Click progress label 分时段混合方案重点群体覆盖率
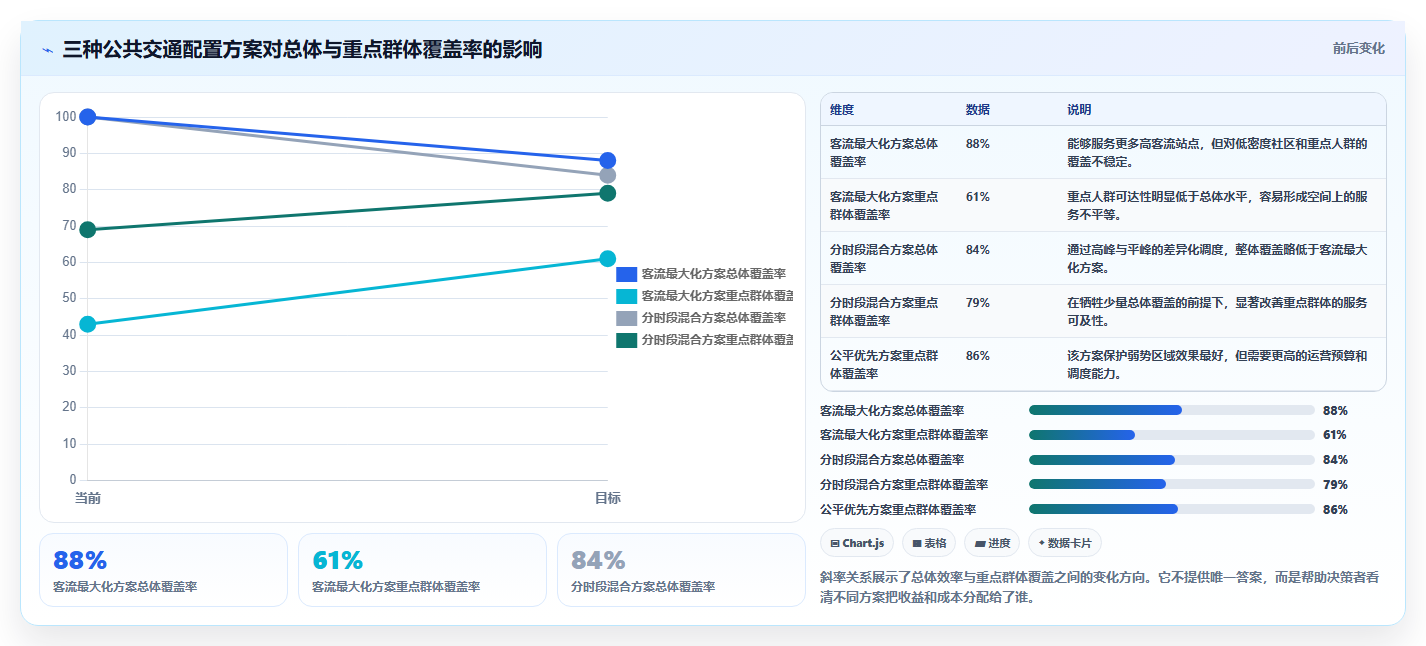The height and width of the screenshot is (646, 1426). pyautogui.click(x=904, y=484)
